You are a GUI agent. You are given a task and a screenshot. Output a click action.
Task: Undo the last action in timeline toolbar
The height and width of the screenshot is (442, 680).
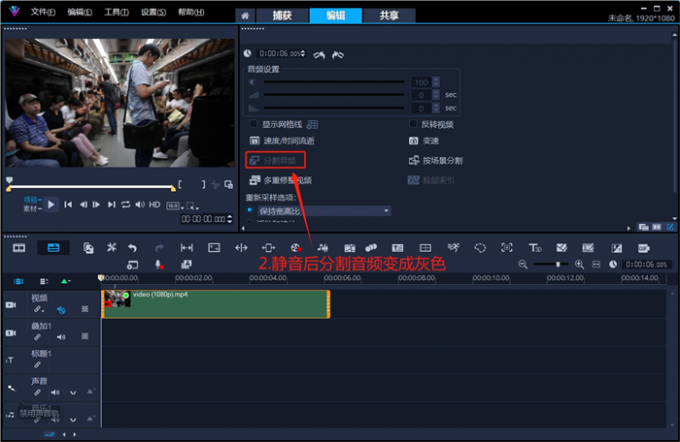tap(132, 248)
